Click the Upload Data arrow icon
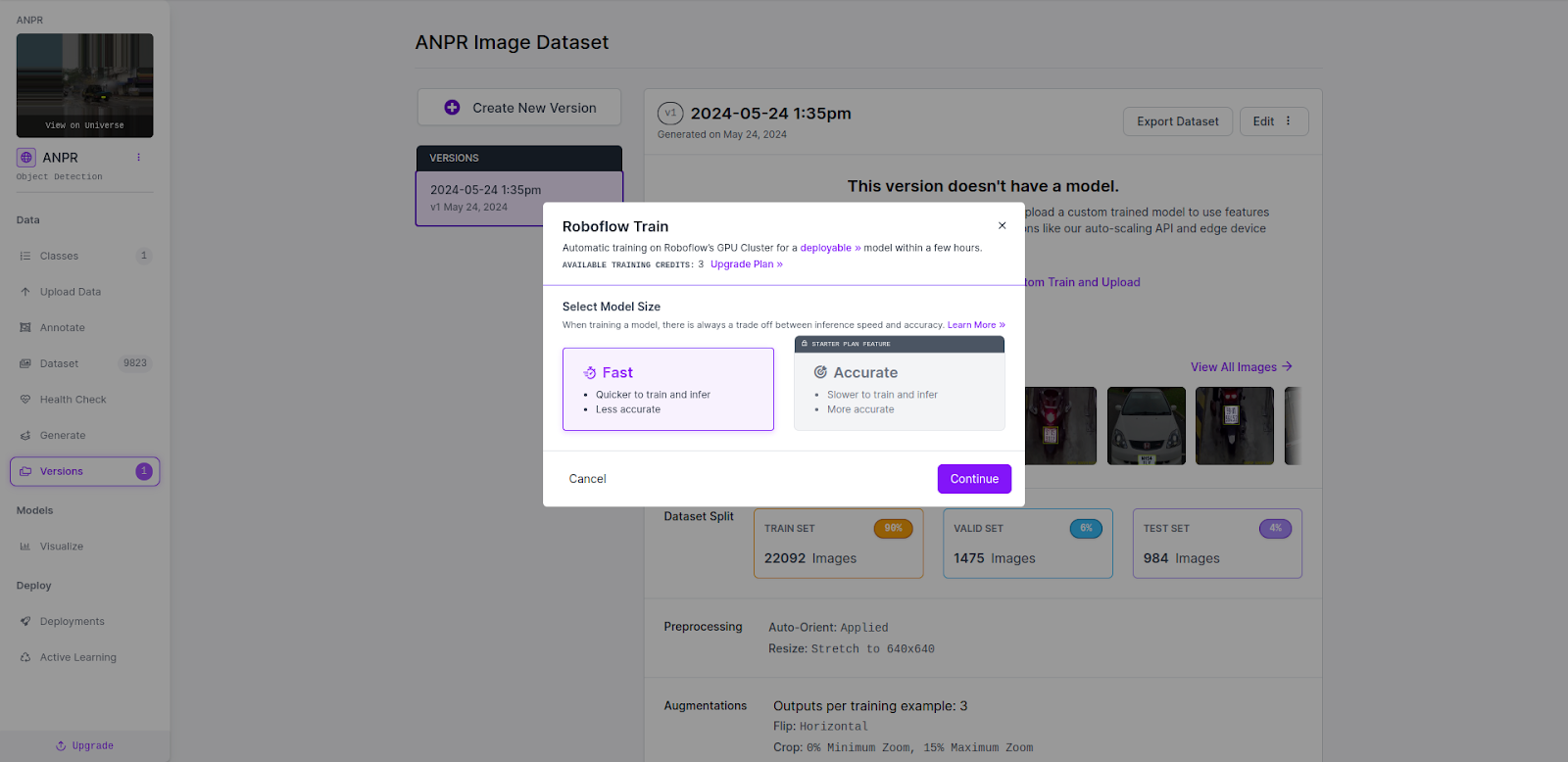 click(25, 292)
